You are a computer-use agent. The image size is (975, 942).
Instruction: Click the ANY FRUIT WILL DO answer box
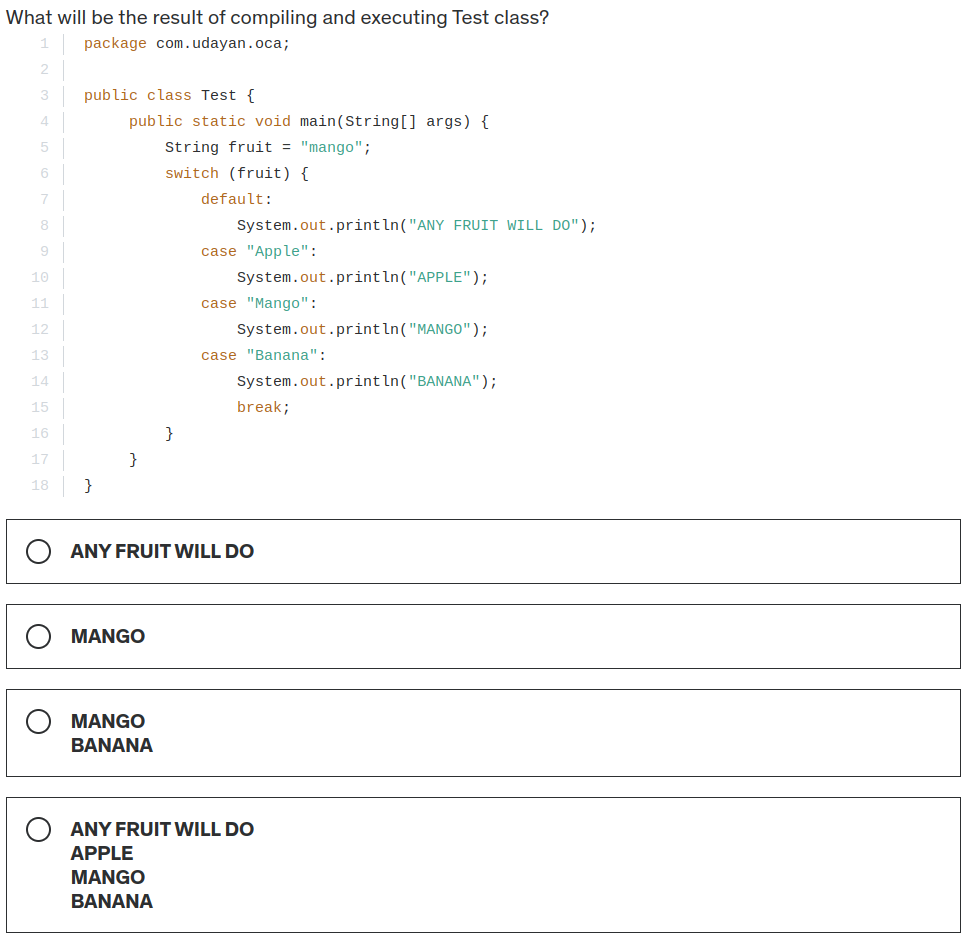coord(483,552)
